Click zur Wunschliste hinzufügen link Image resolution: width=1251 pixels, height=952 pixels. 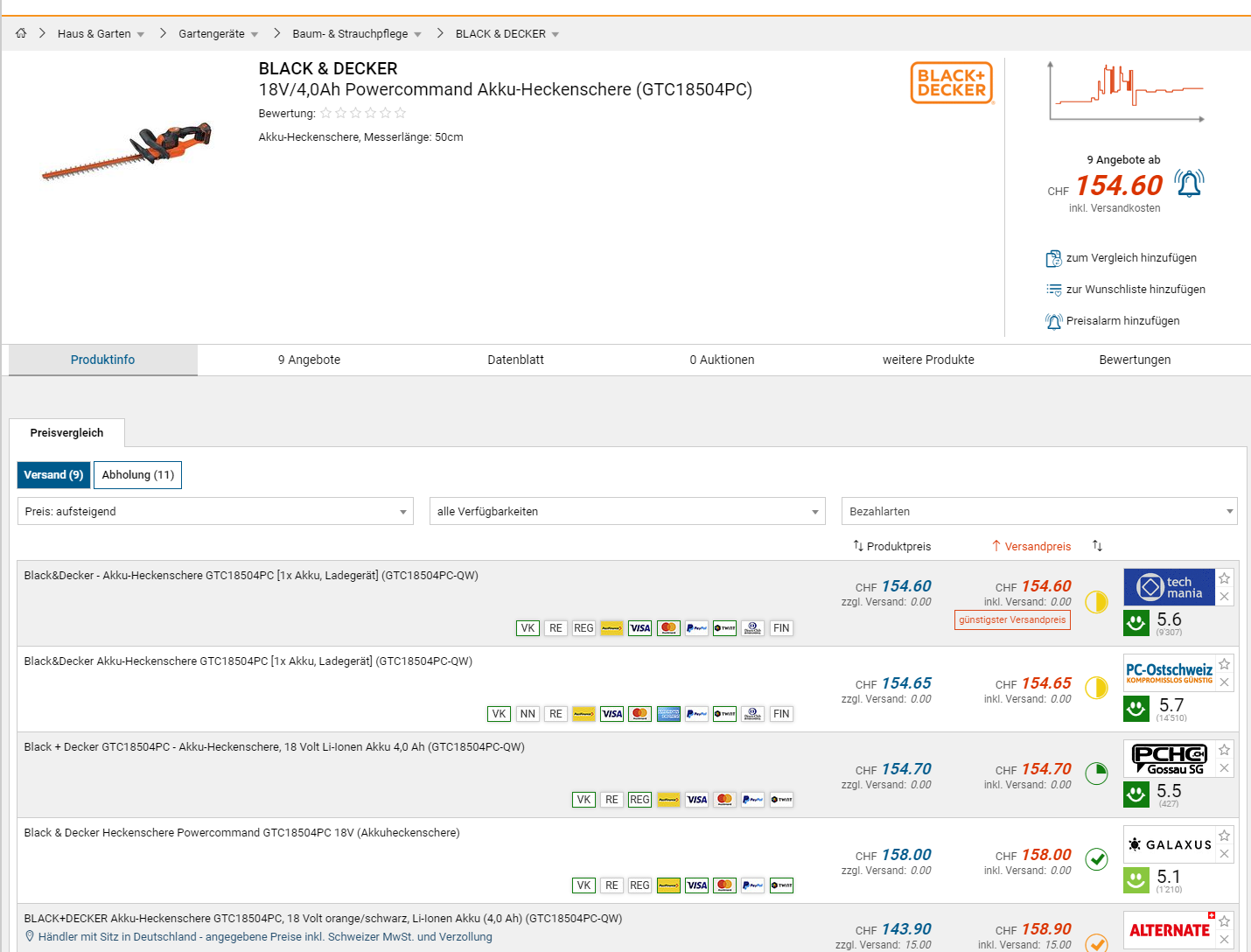coord(1135,290)
